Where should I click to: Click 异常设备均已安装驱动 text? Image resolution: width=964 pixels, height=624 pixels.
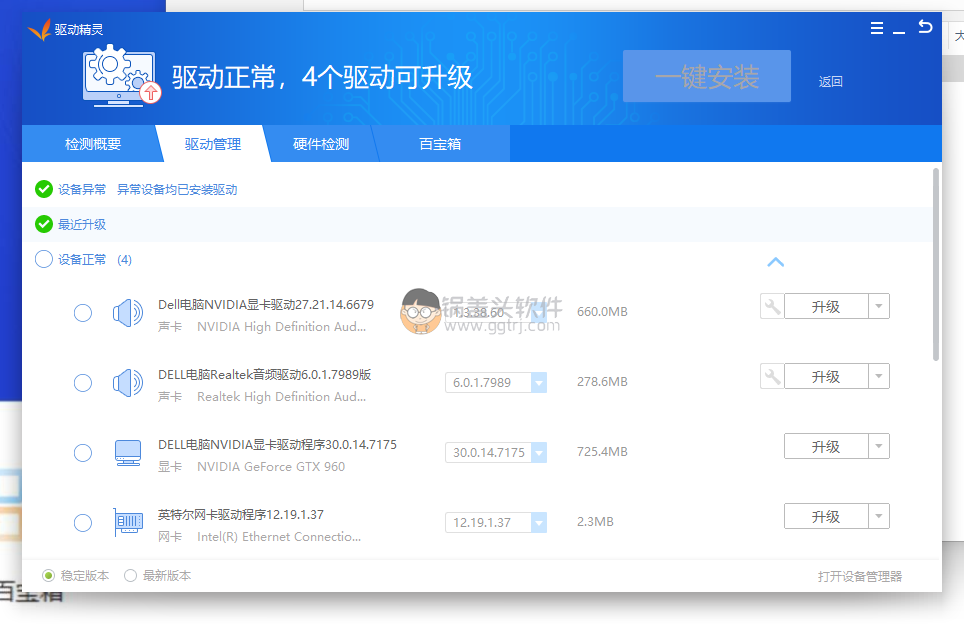coord(177,189)
